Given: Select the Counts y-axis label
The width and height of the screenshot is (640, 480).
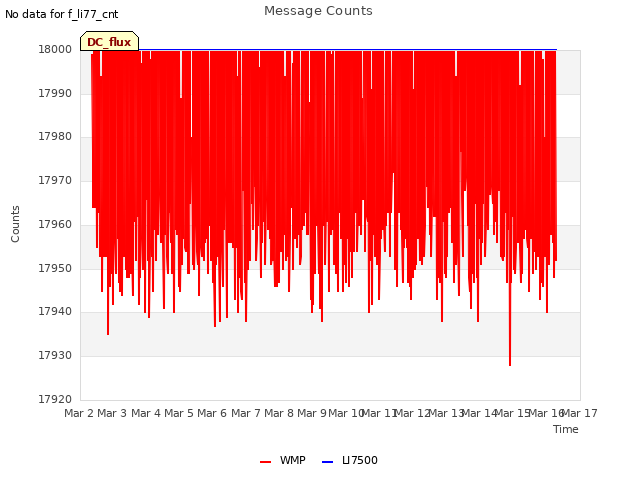Looking at the screenshot, I should coord(15,224).
